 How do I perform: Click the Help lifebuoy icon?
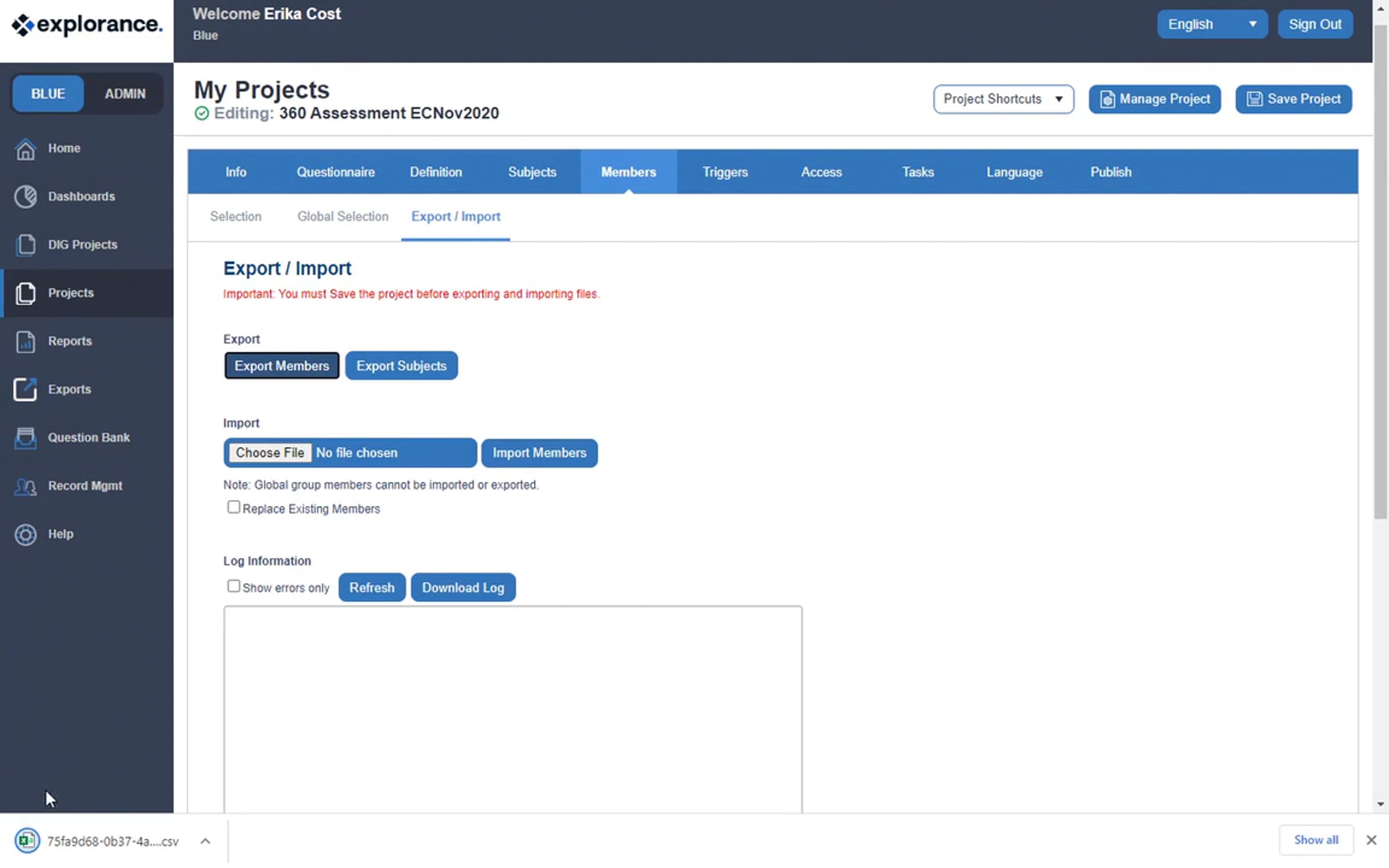coord(25,534)
